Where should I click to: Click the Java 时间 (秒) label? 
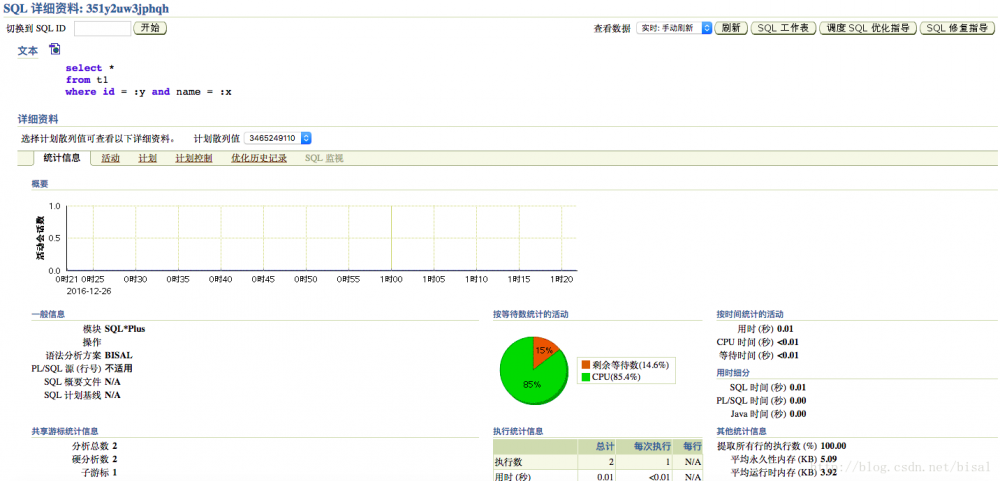tap(759, 414)
